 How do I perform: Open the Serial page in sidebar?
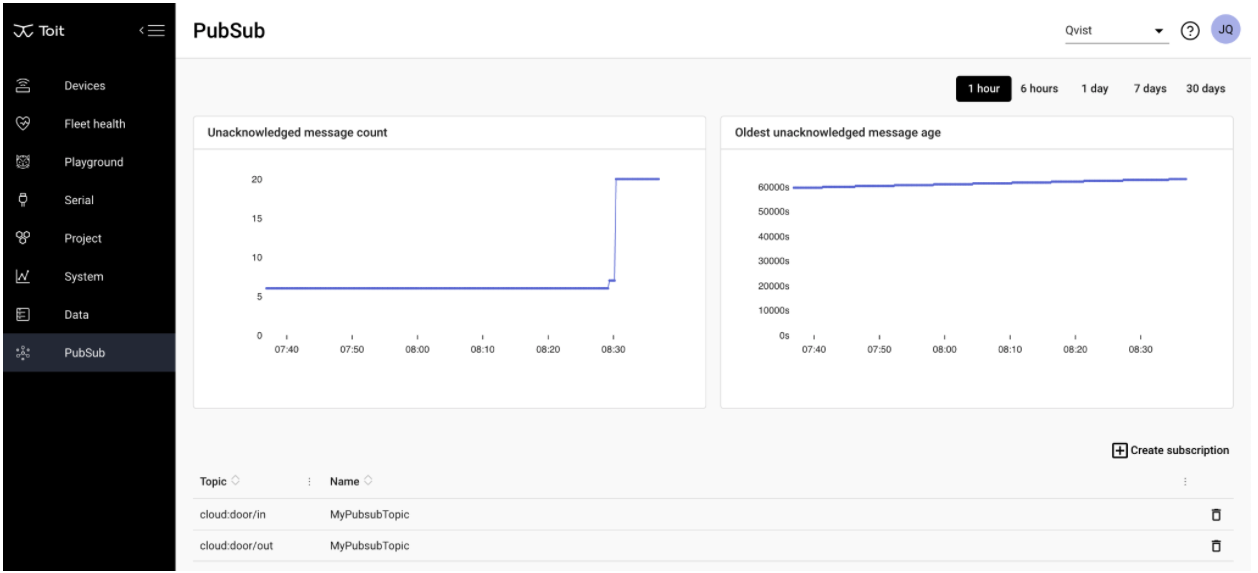click(78, 200)
